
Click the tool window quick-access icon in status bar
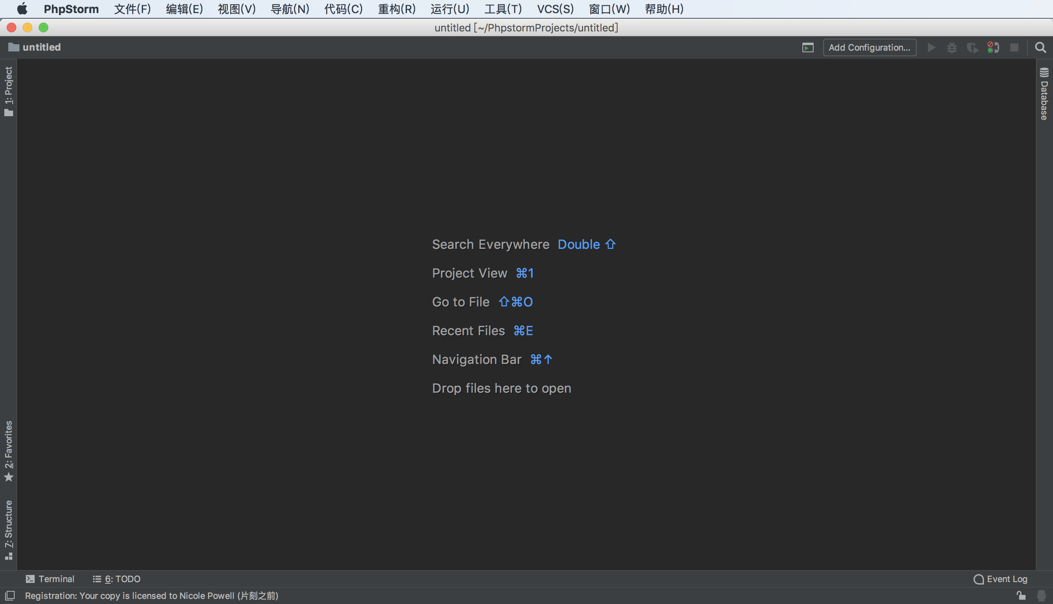pyautogui.click(x=9, y=596)
